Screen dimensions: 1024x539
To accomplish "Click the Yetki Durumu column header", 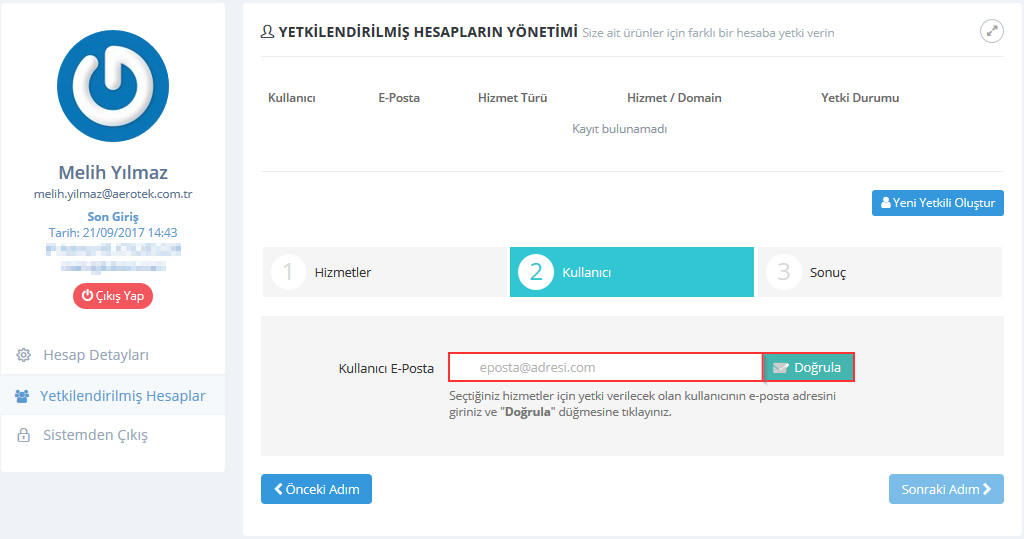I will [x=859, y=98].
